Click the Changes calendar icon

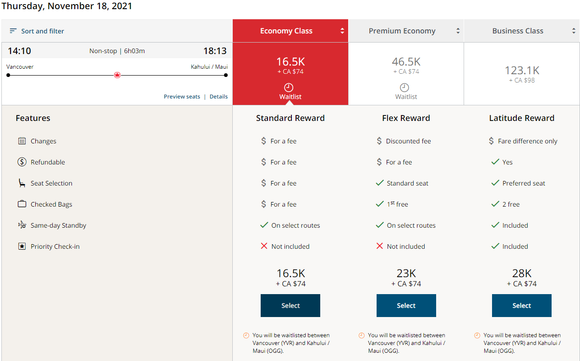tap(22, 141)
